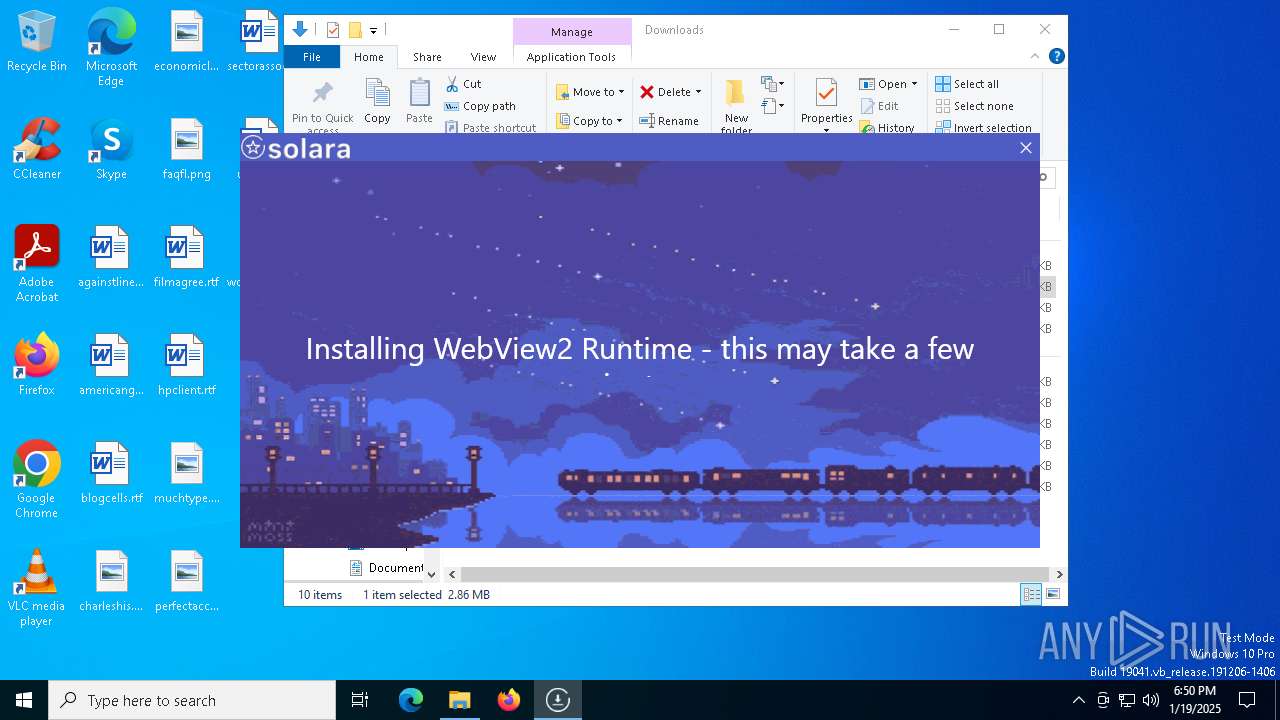Click the New folder button

pos(736,106)
